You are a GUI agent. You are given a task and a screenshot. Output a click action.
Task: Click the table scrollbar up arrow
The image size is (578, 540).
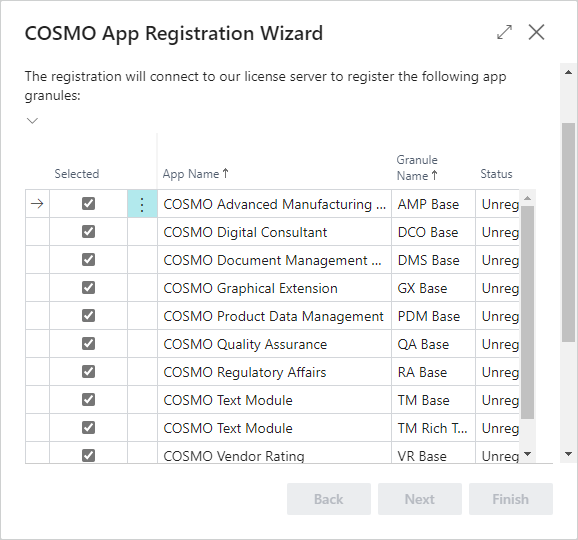coord(527,198)
